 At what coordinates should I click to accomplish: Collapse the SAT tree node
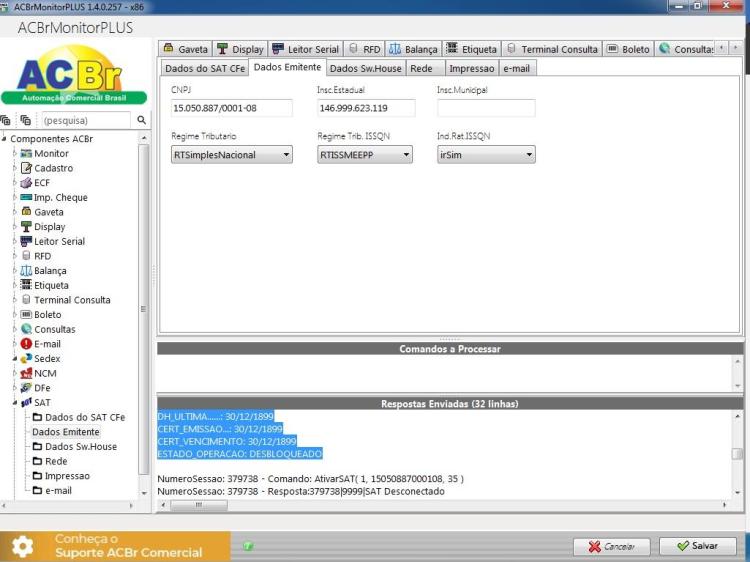coord(15,403)
